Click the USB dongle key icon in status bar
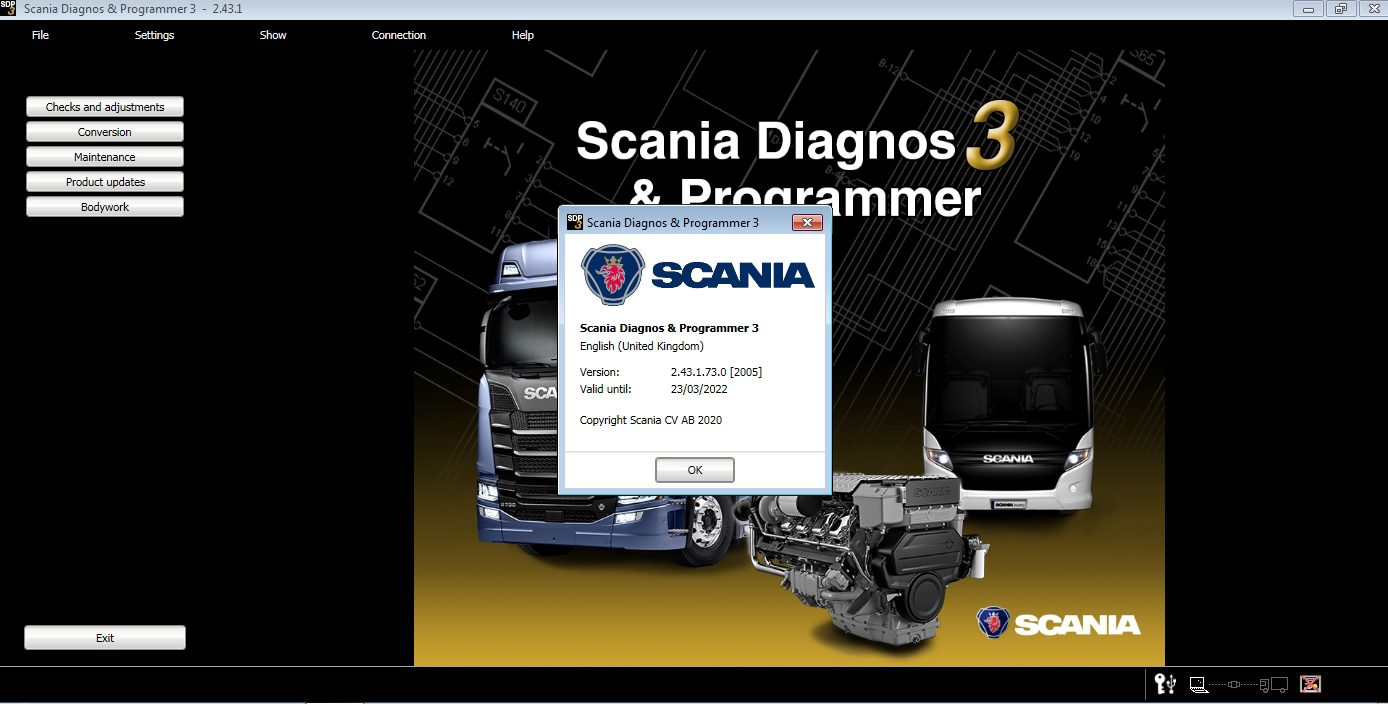Image resolution: width=1388 pixels, height=704 pixels. point(1163,684)
